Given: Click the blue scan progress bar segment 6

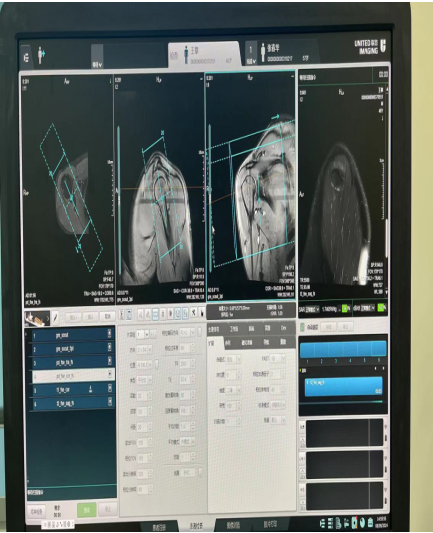Looking at the screenshot, I should [379, 349].
